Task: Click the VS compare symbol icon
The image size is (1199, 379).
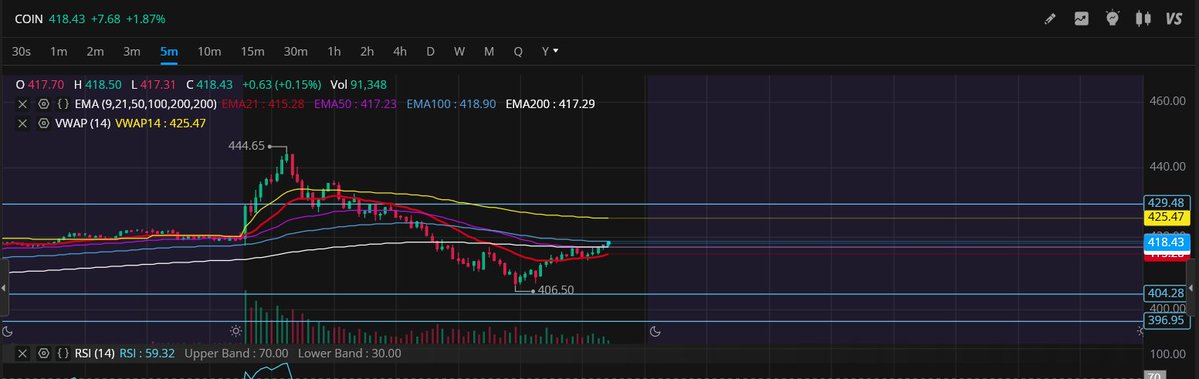Action: [1174, 19]
